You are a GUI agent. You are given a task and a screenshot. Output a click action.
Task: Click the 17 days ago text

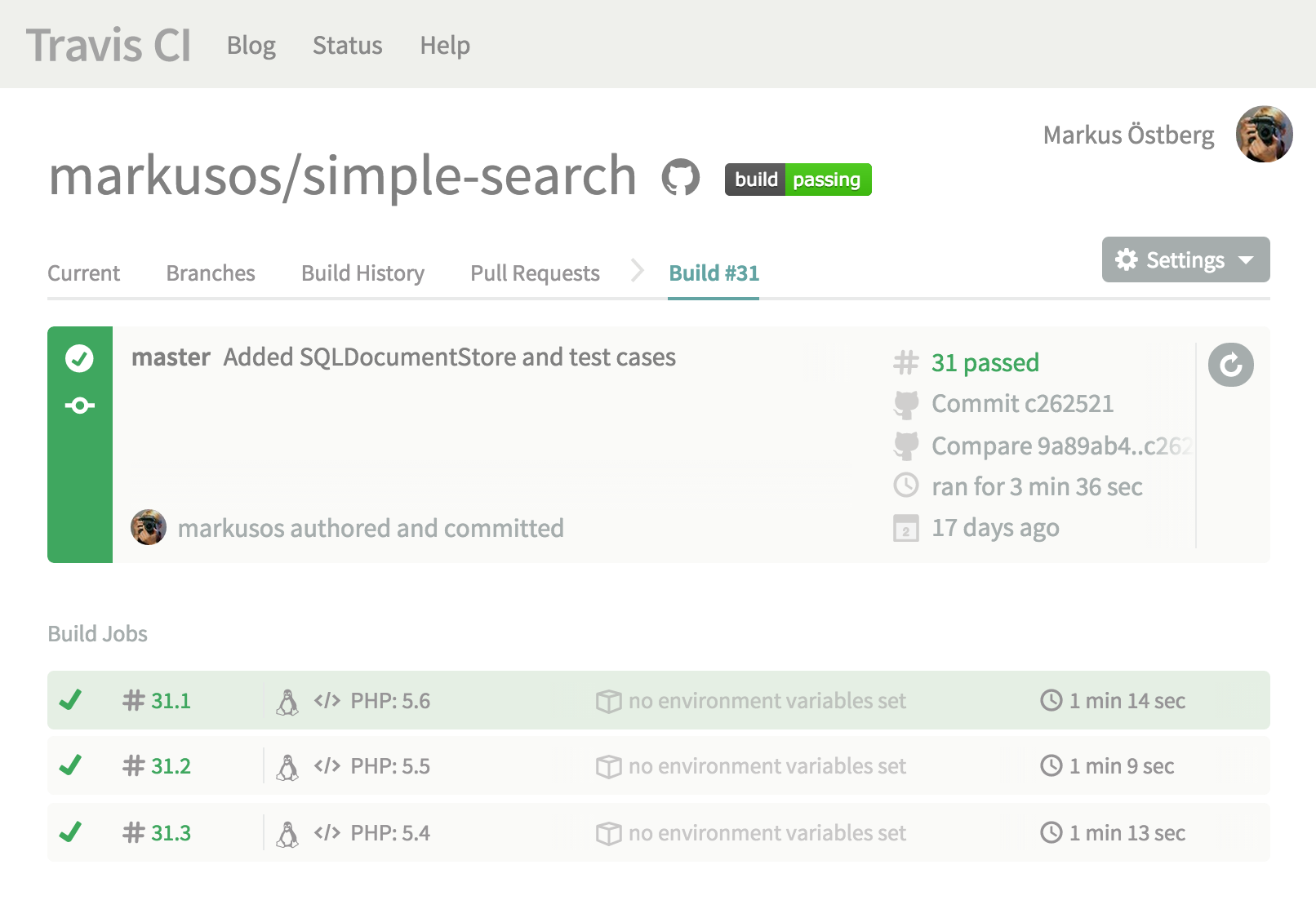(x=995, y=528)
